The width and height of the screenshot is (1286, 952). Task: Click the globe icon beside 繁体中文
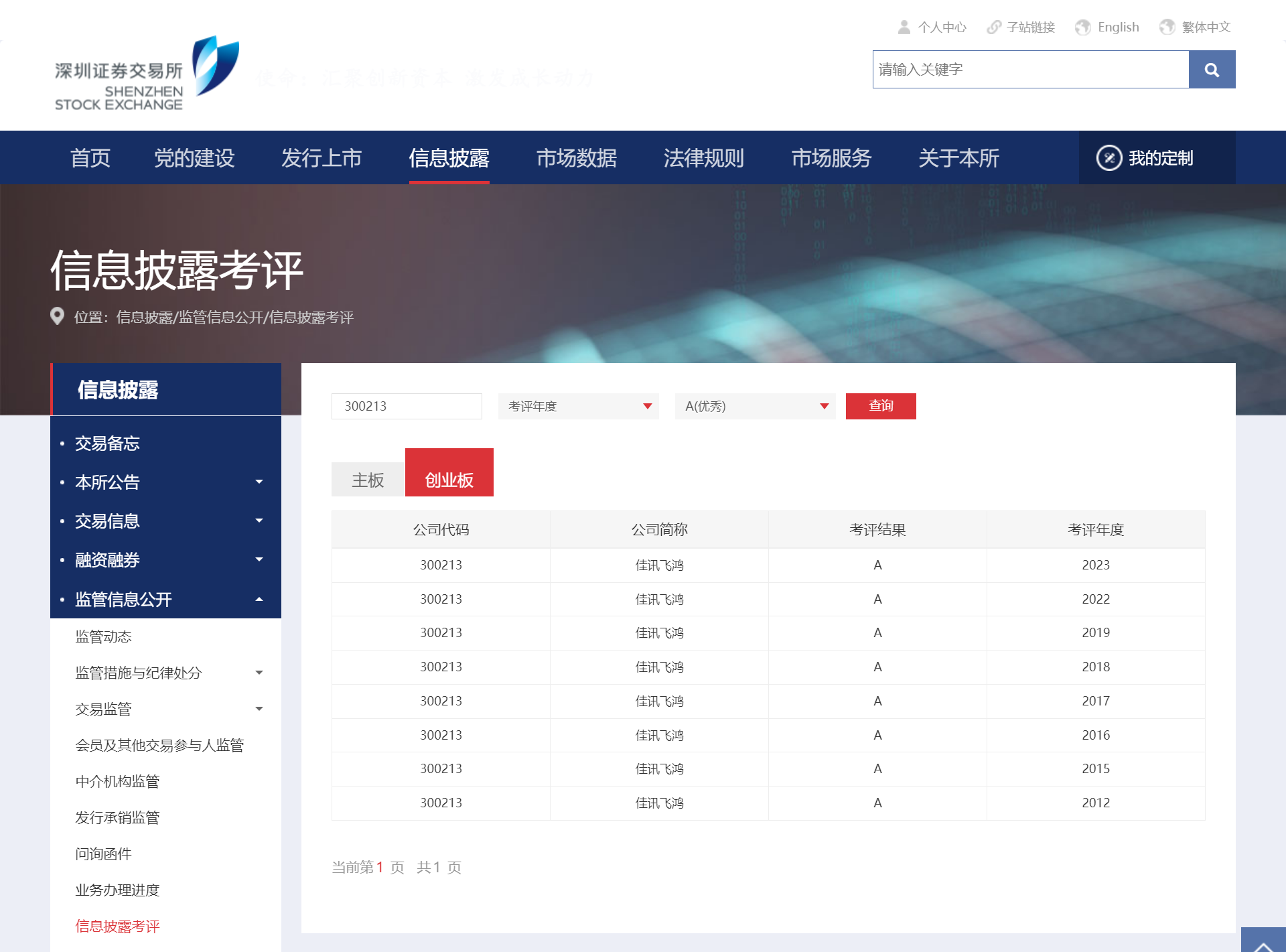click(x=1167, y=27)
